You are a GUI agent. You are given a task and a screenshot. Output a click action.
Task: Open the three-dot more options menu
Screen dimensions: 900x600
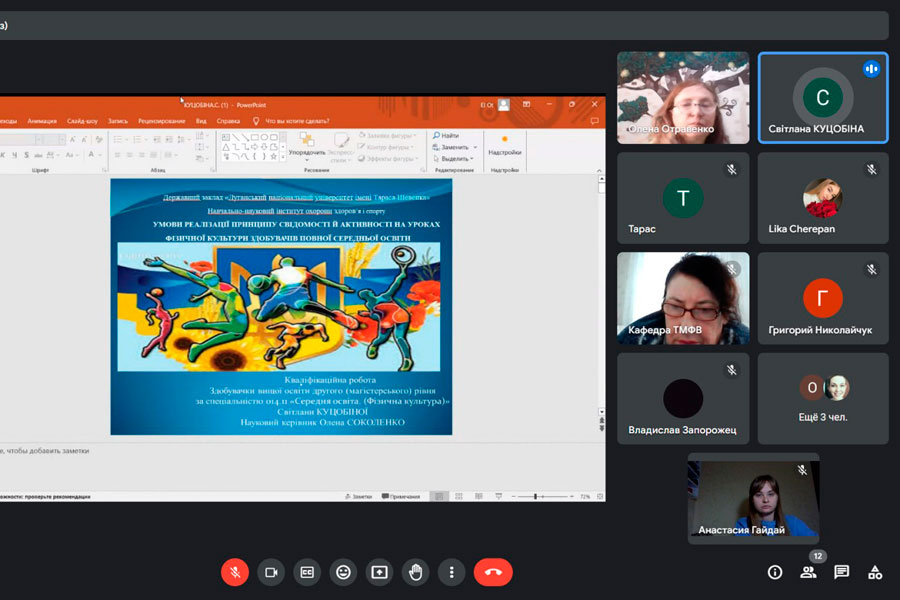coord(451,572)
